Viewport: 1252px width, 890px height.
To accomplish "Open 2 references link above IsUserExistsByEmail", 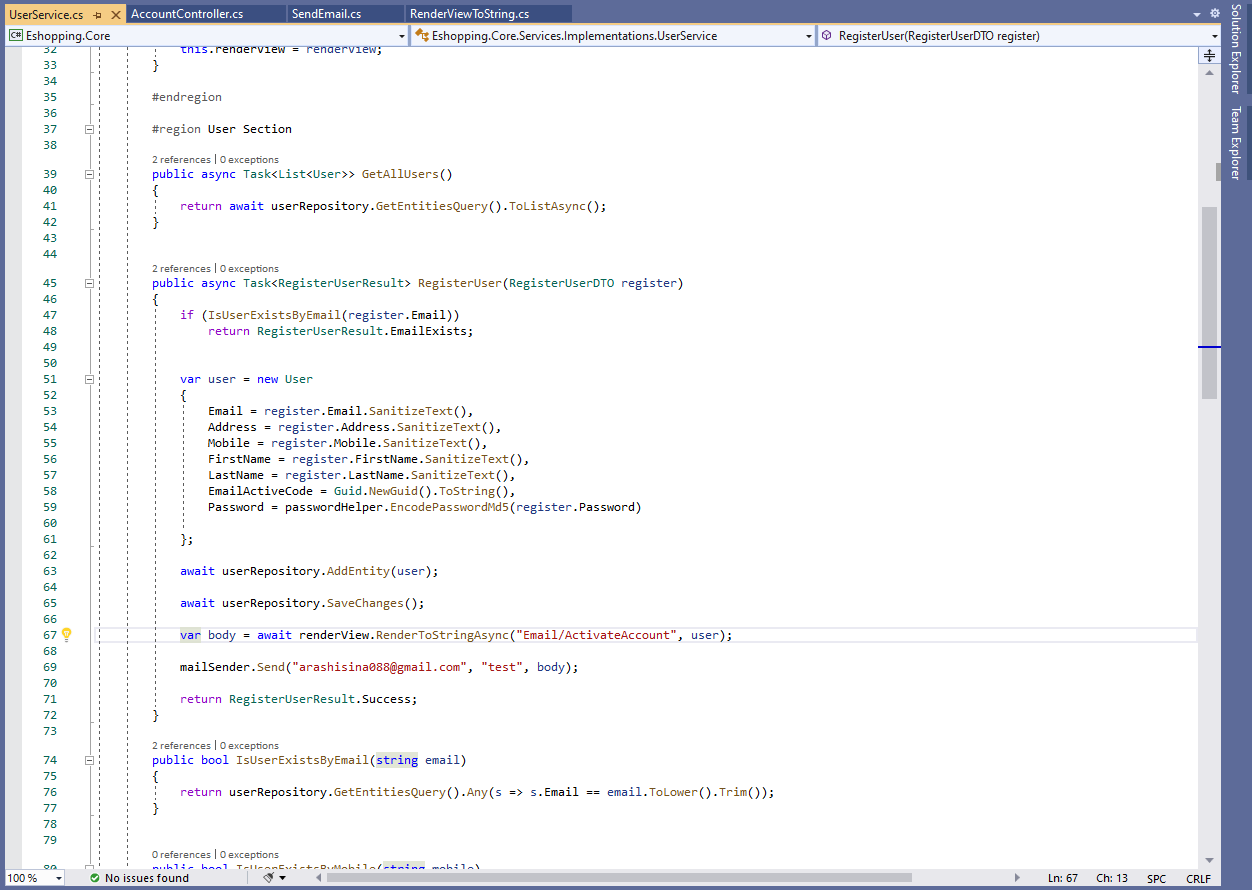I will (181, 745).
